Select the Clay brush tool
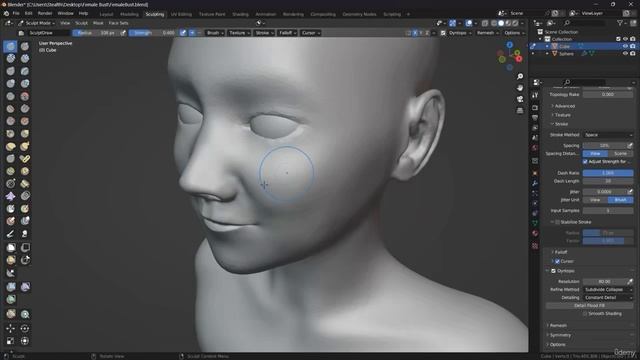This screenshot has width=640, height=360. (x=11, y=58)
